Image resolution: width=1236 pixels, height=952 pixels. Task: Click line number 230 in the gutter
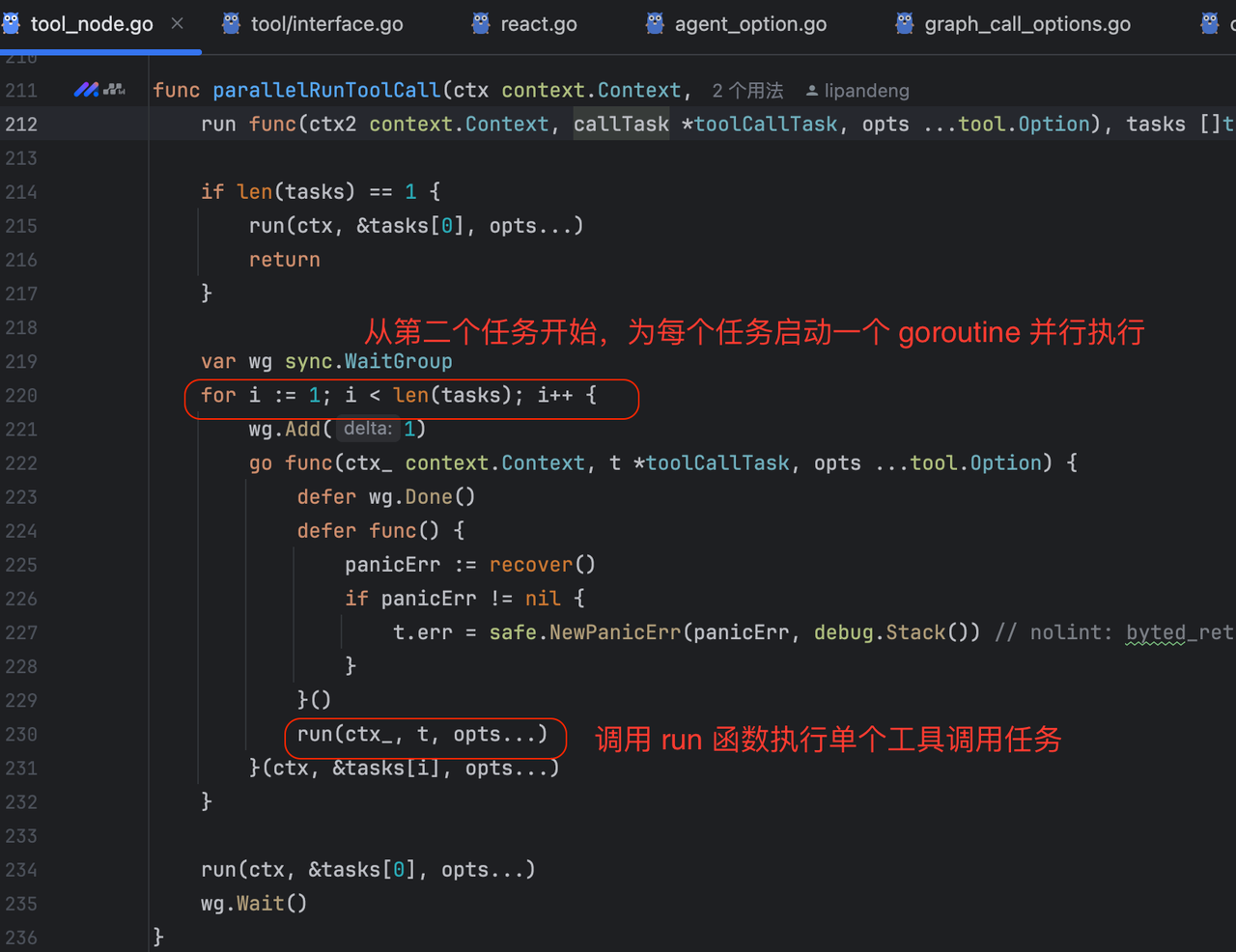21,734
